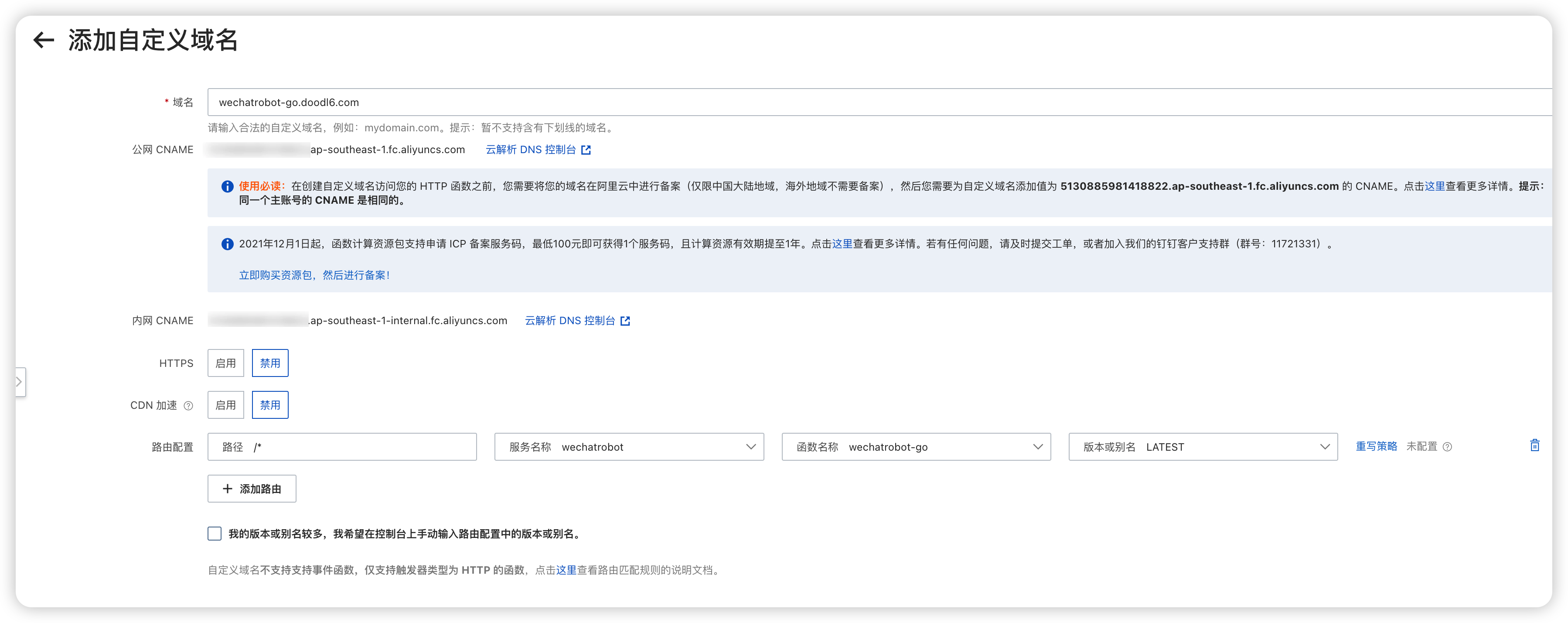The height and width of the screenshot is (623, 1568).
Task: Check the manual version alias input checkbox
Action: 214,534
